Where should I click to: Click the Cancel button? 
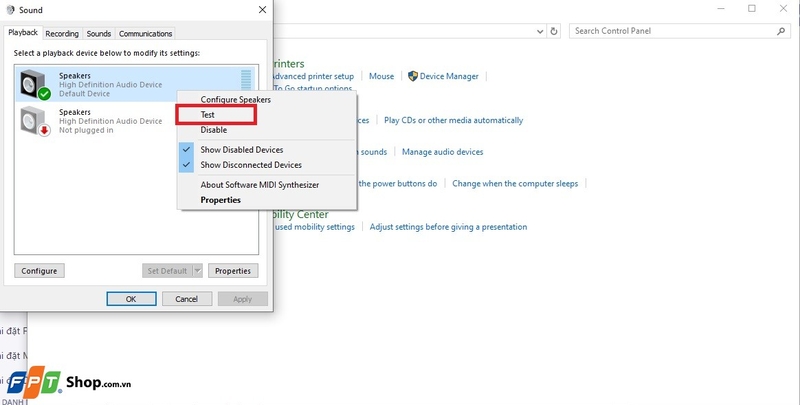click(x=187, y=299)
